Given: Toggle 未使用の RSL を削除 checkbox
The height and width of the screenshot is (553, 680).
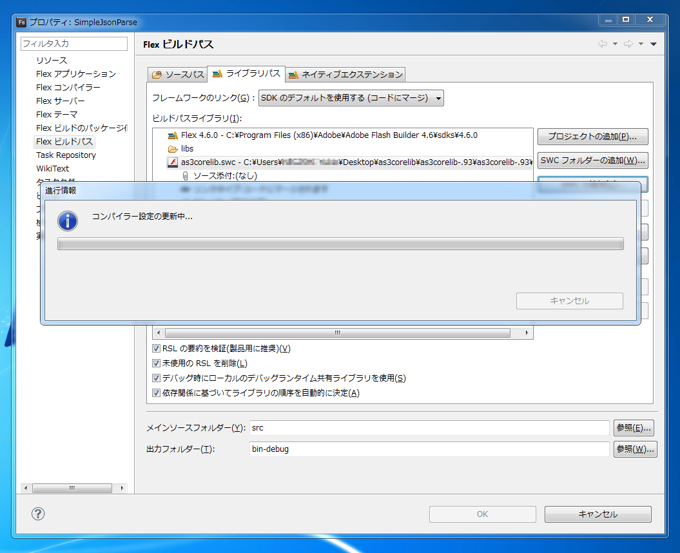Looking at the screenshot, I should 156,363.
